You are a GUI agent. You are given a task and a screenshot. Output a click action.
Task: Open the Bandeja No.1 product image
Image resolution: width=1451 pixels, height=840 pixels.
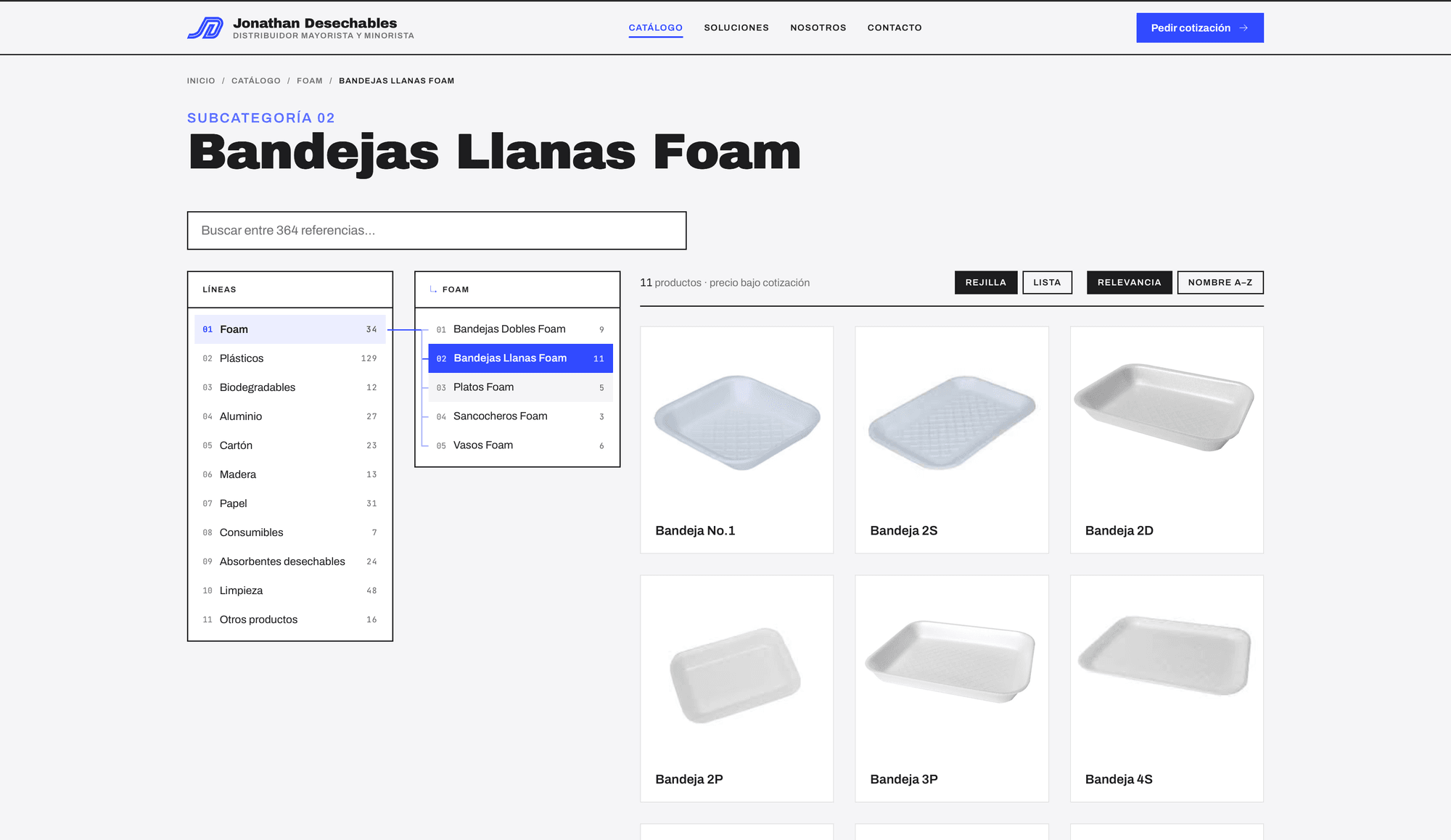click(737, 422)
